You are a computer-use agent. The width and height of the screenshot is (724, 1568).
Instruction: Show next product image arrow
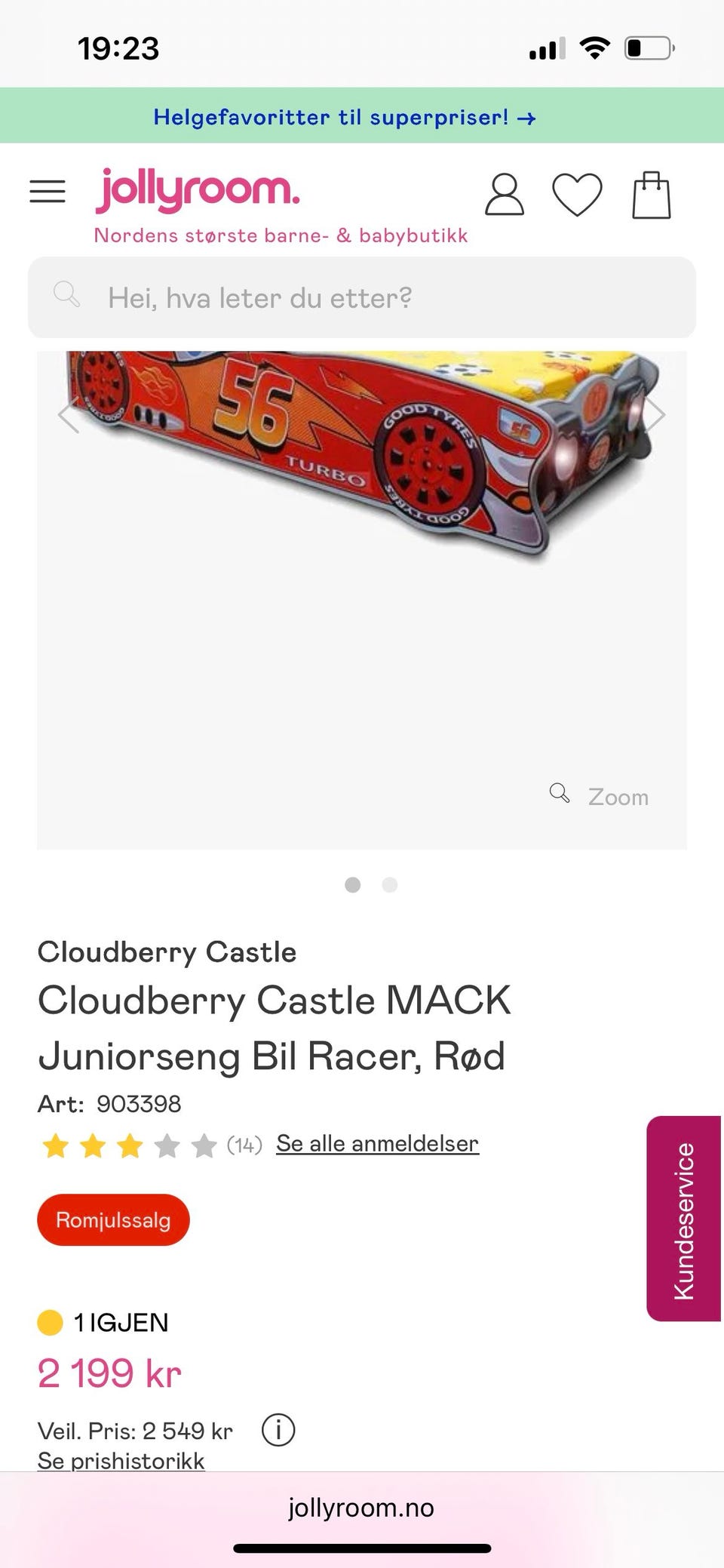pos(655,414)
